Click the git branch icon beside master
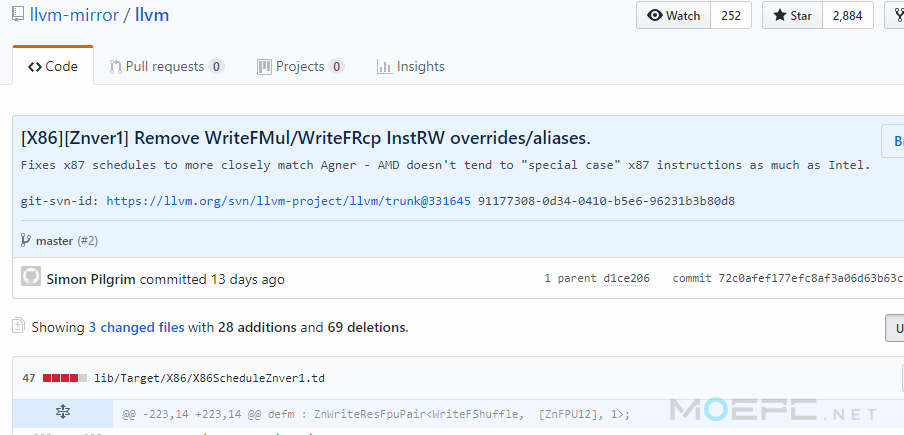 [x=25, y=240]
